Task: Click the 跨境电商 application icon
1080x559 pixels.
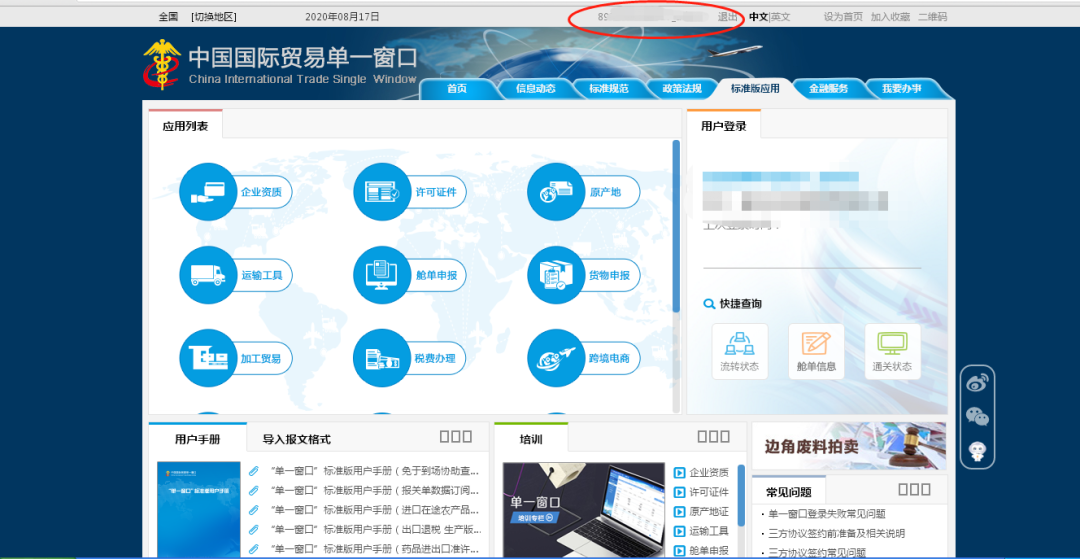Action: [x=555, y=358]
